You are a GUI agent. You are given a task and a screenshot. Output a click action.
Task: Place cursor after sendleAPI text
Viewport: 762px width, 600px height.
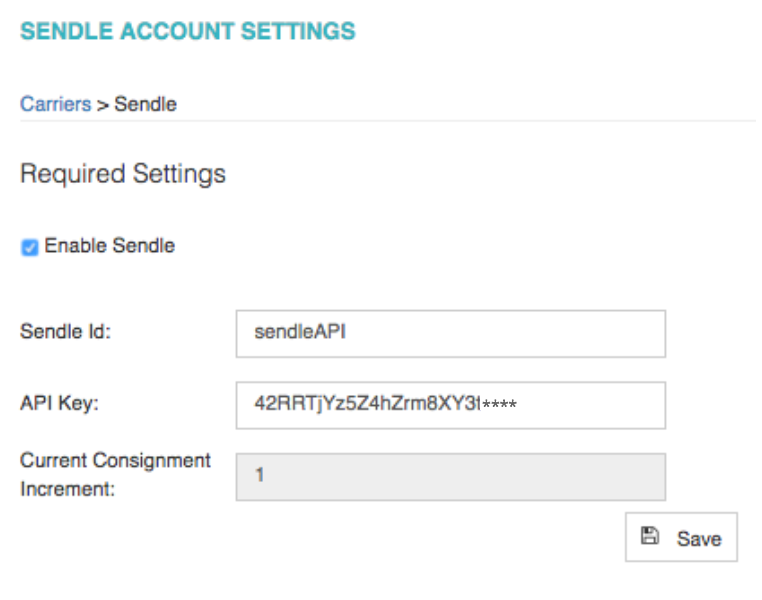(x=347, y=332)
